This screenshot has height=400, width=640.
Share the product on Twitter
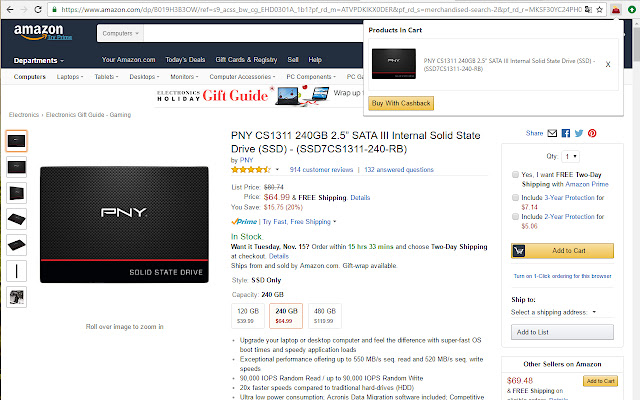(x=579, y=133)
